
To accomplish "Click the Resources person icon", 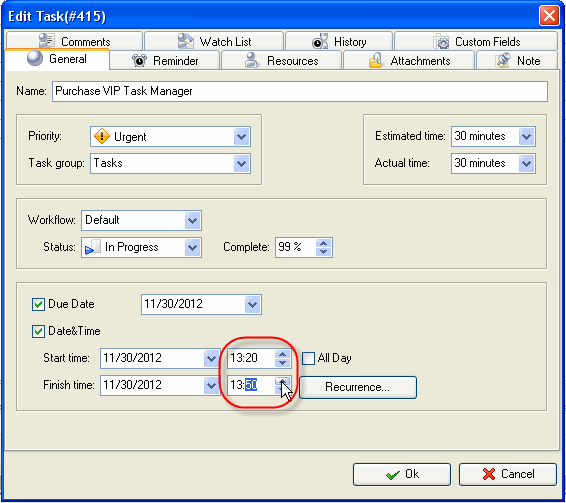I will 251,60.
